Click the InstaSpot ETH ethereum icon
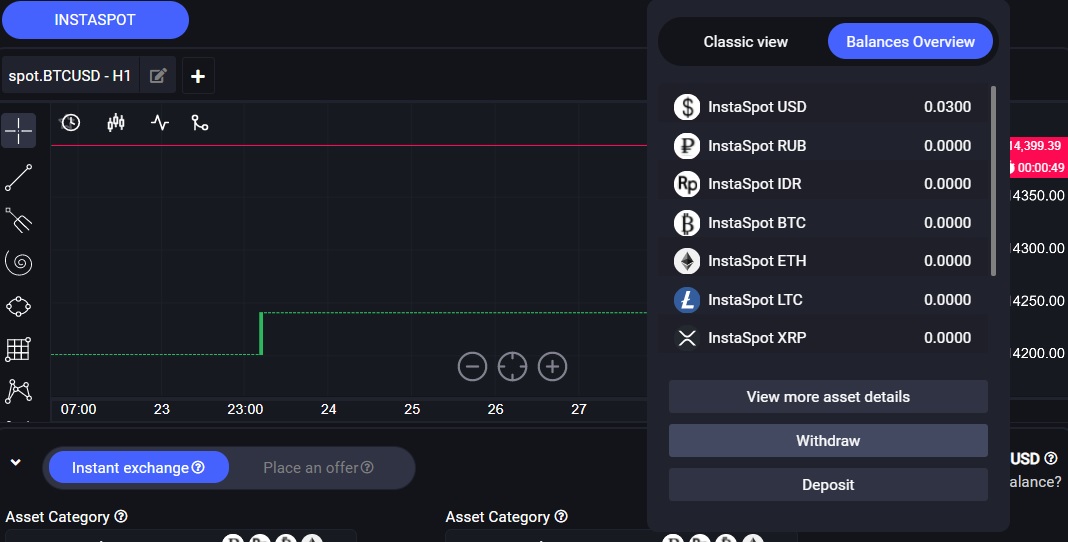Screen dimensions: 1068x542 687,261
